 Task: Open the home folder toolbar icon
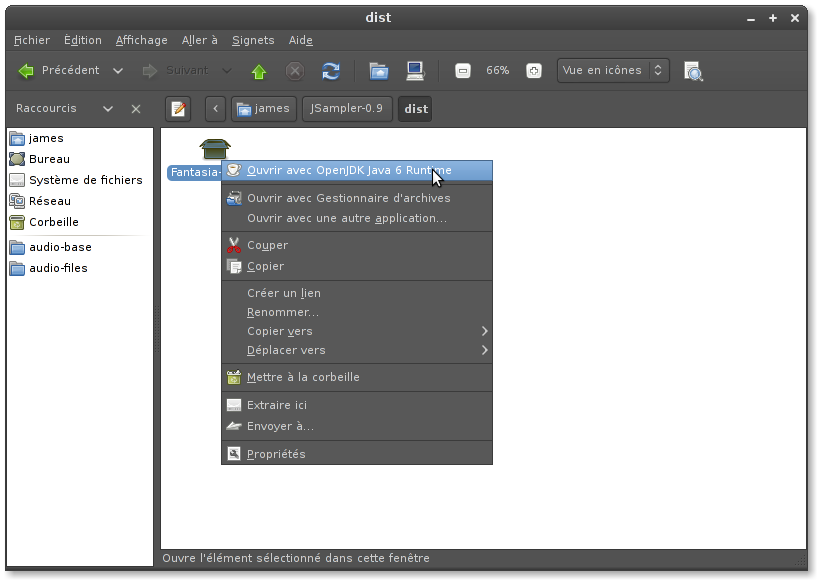pos(379,71)
